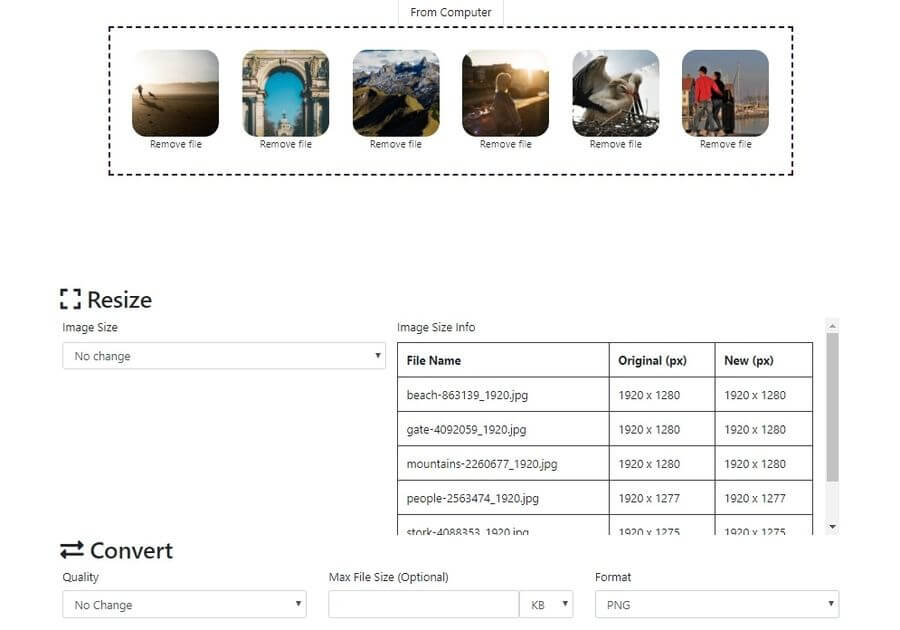
Task: Select the gate arch thumbnail image
Action: point(285,93)
